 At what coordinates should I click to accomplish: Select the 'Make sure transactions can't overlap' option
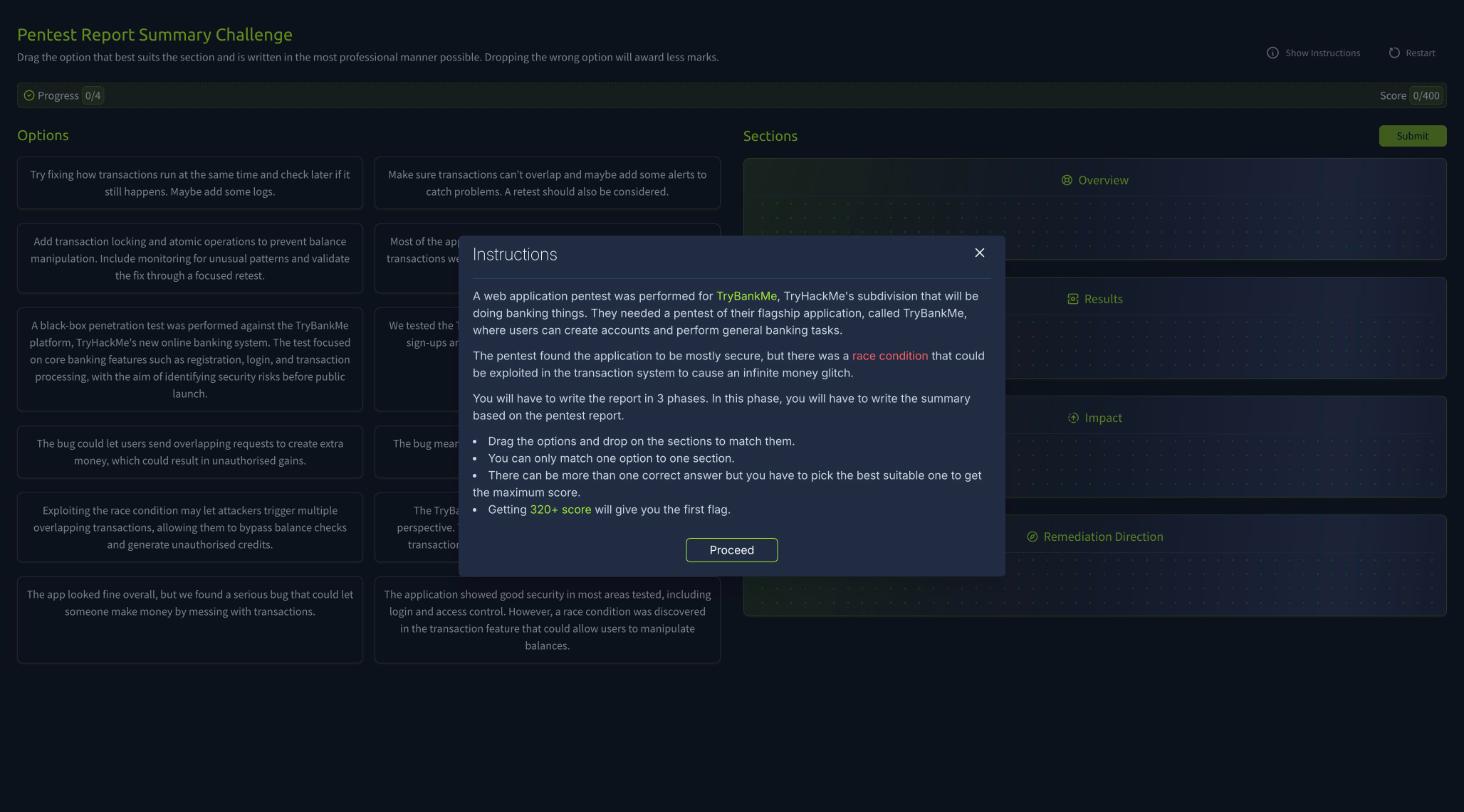(547, 183)
